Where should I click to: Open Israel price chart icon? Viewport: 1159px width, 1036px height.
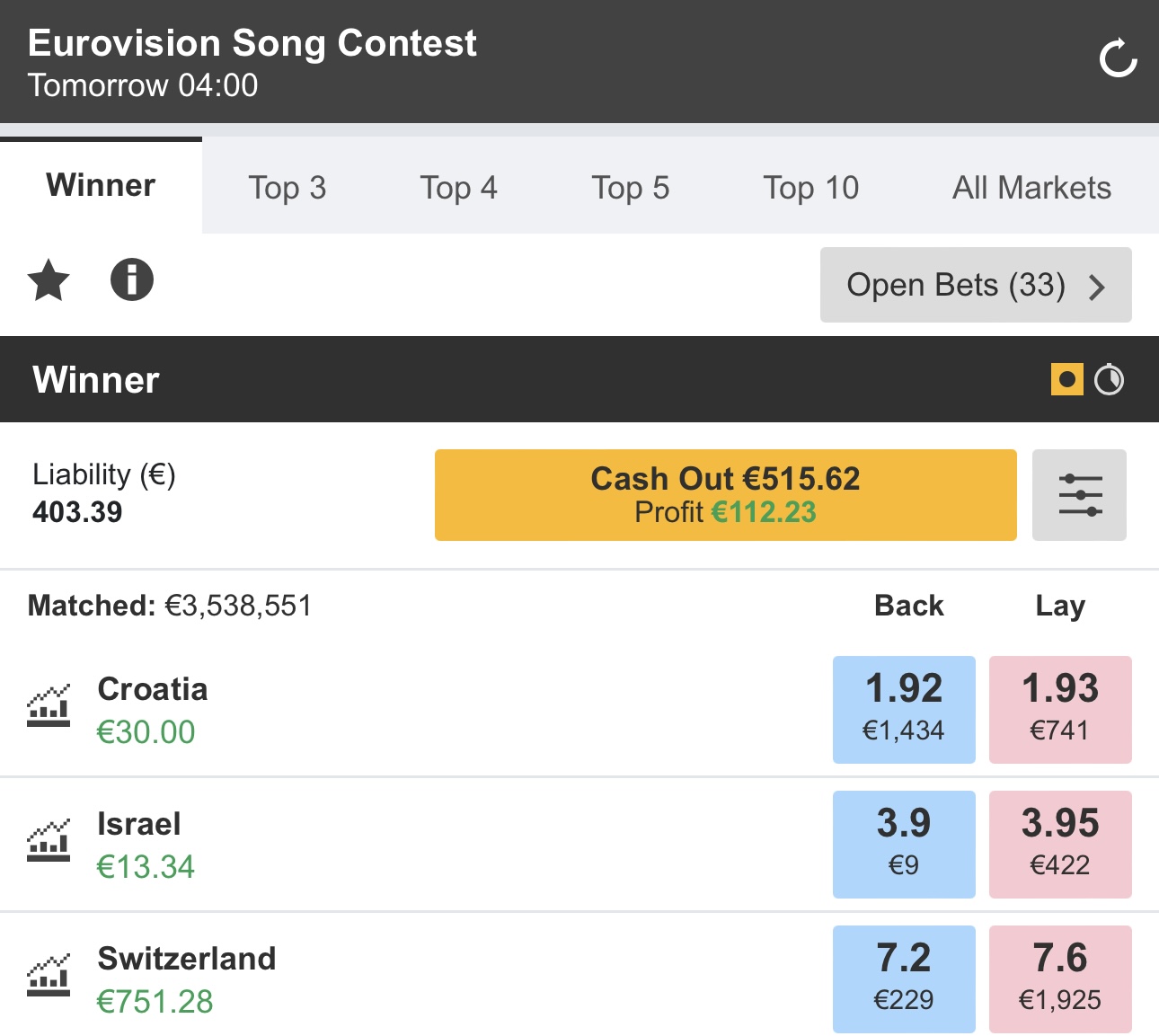tap(49, 841)
